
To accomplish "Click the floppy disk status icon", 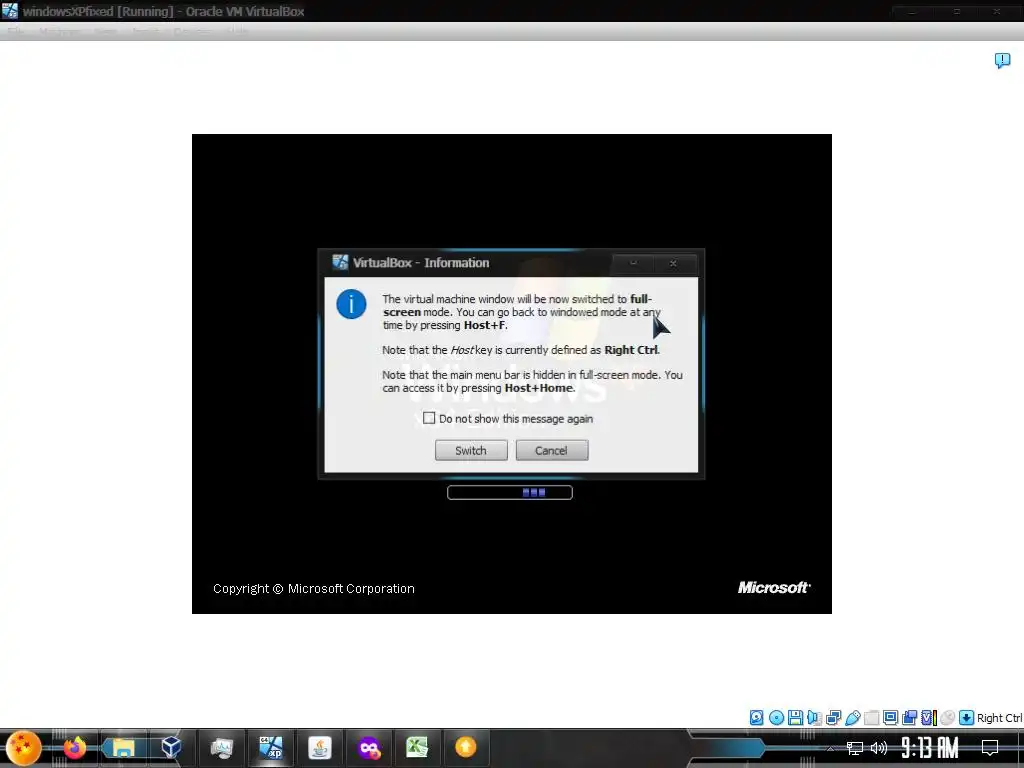I will [795, 718].
